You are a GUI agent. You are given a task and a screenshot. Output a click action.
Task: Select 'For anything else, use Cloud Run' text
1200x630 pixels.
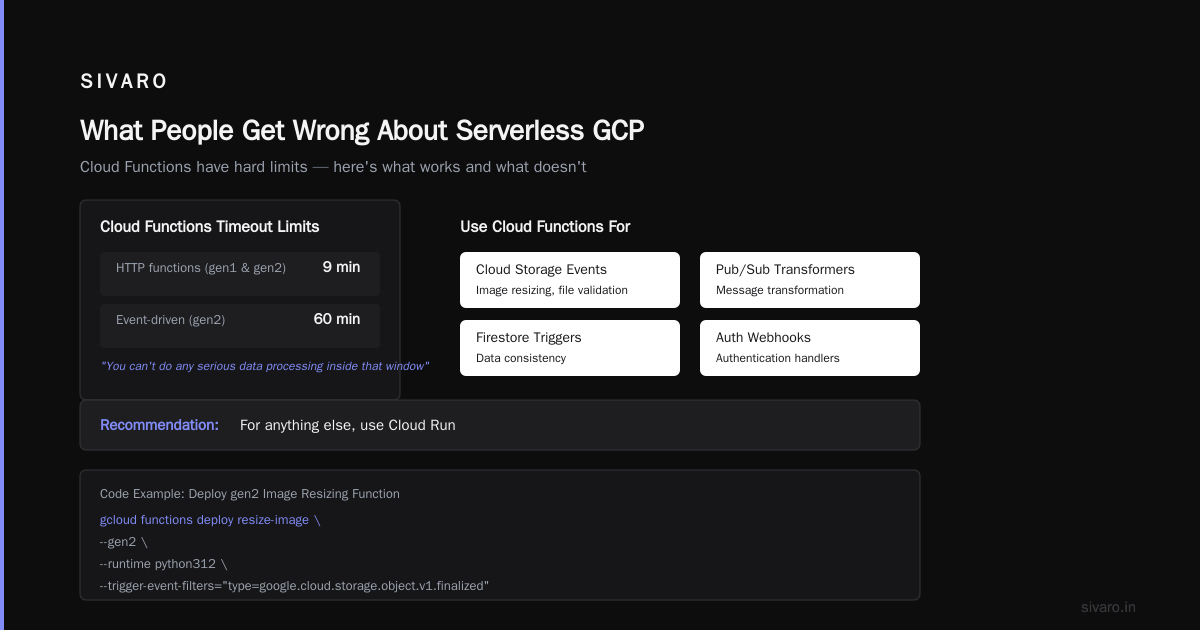(348, 425)
